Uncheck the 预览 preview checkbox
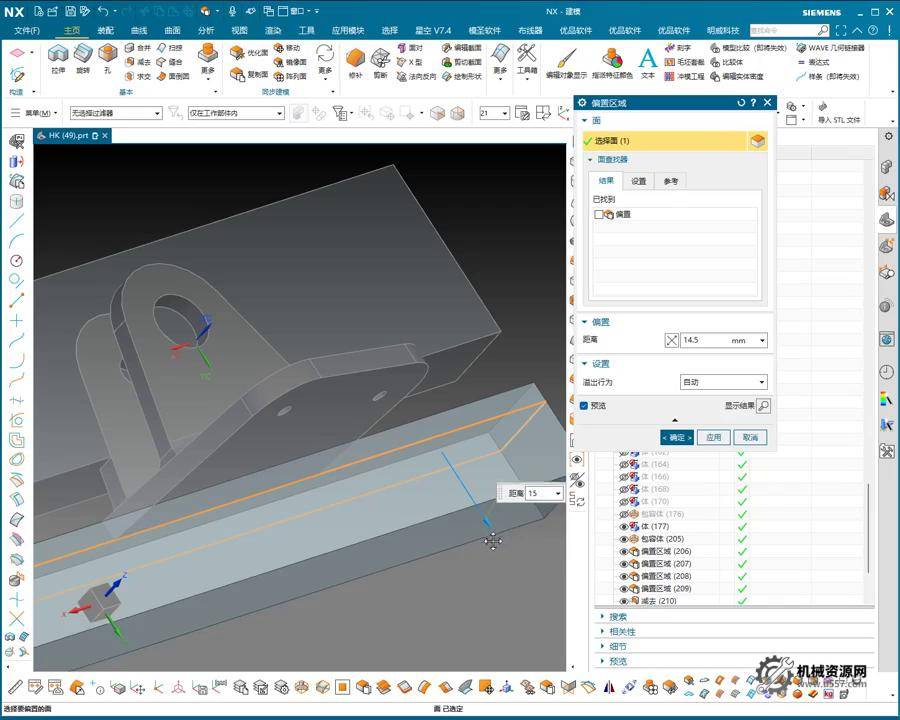 pyautogui.click(x=584, y=406)
